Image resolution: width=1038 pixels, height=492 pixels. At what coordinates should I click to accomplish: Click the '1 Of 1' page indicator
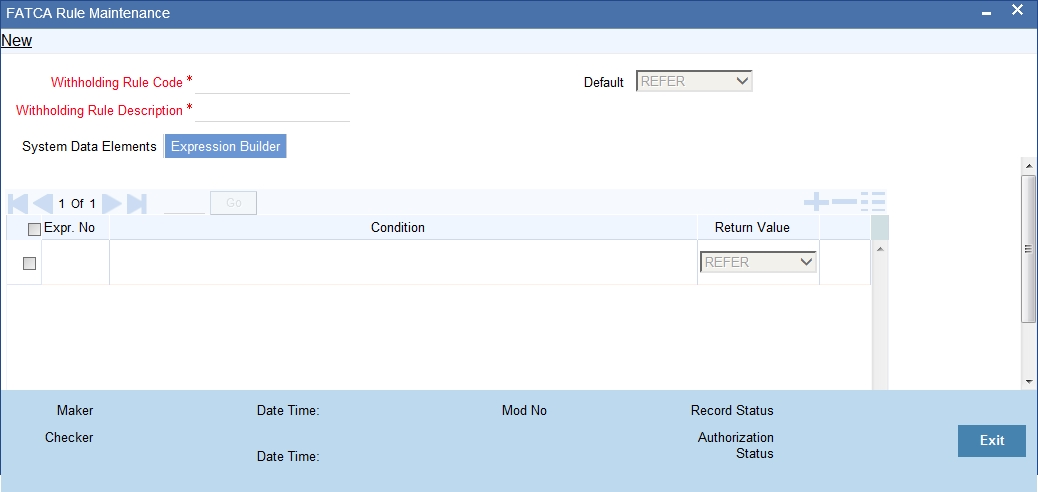[77, 203]
